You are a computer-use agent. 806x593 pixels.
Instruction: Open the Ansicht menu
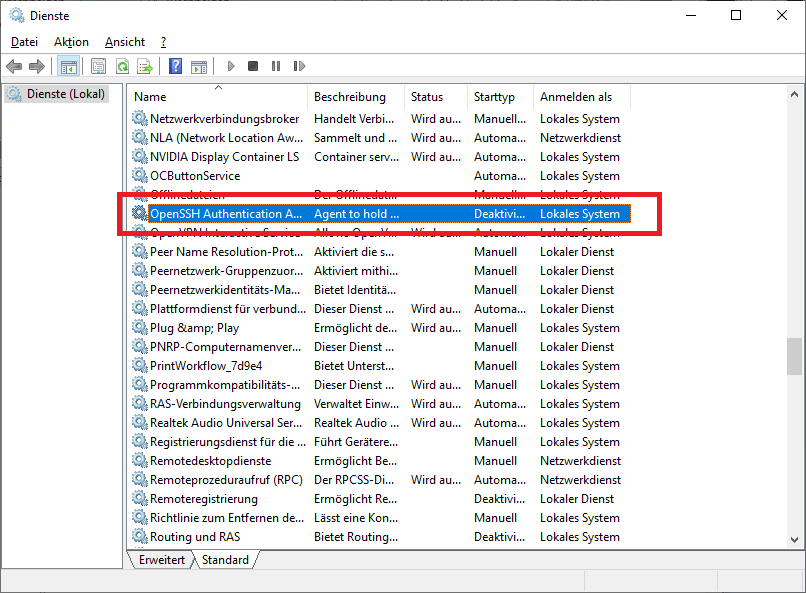125,42
